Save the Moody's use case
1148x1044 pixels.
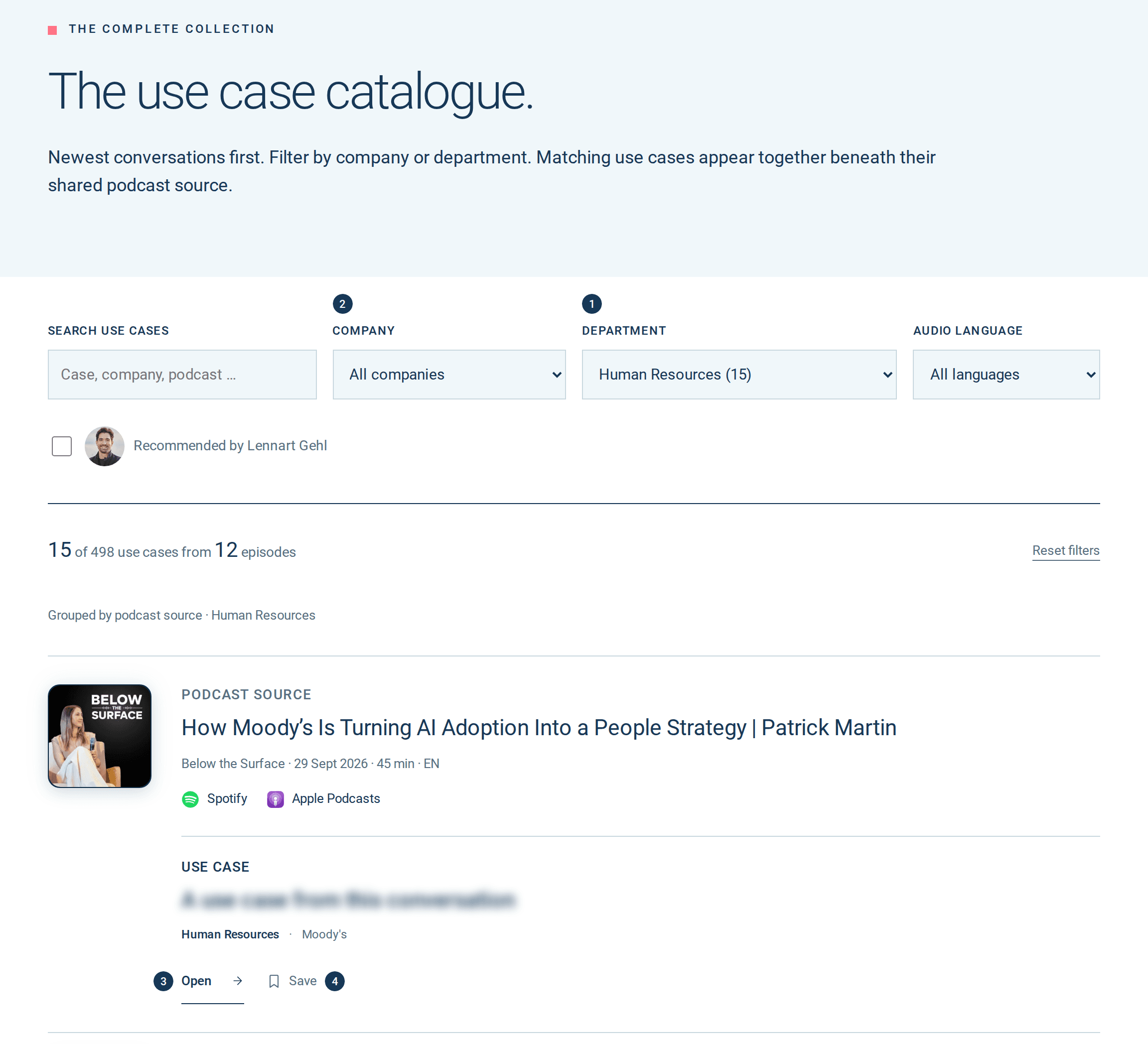292,981
